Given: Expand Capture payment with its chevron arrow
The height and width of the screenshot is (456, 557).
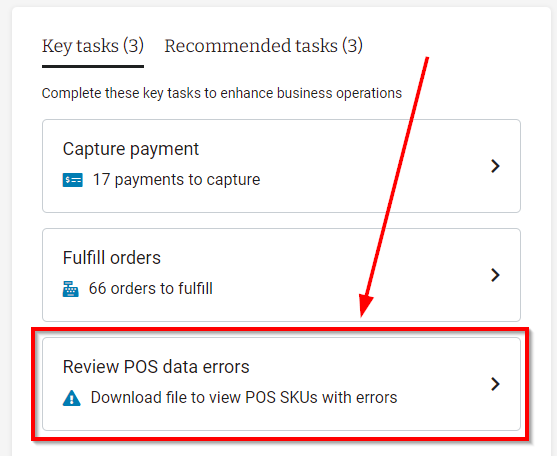Looking at the screenshot, I should tap(495, 166).
